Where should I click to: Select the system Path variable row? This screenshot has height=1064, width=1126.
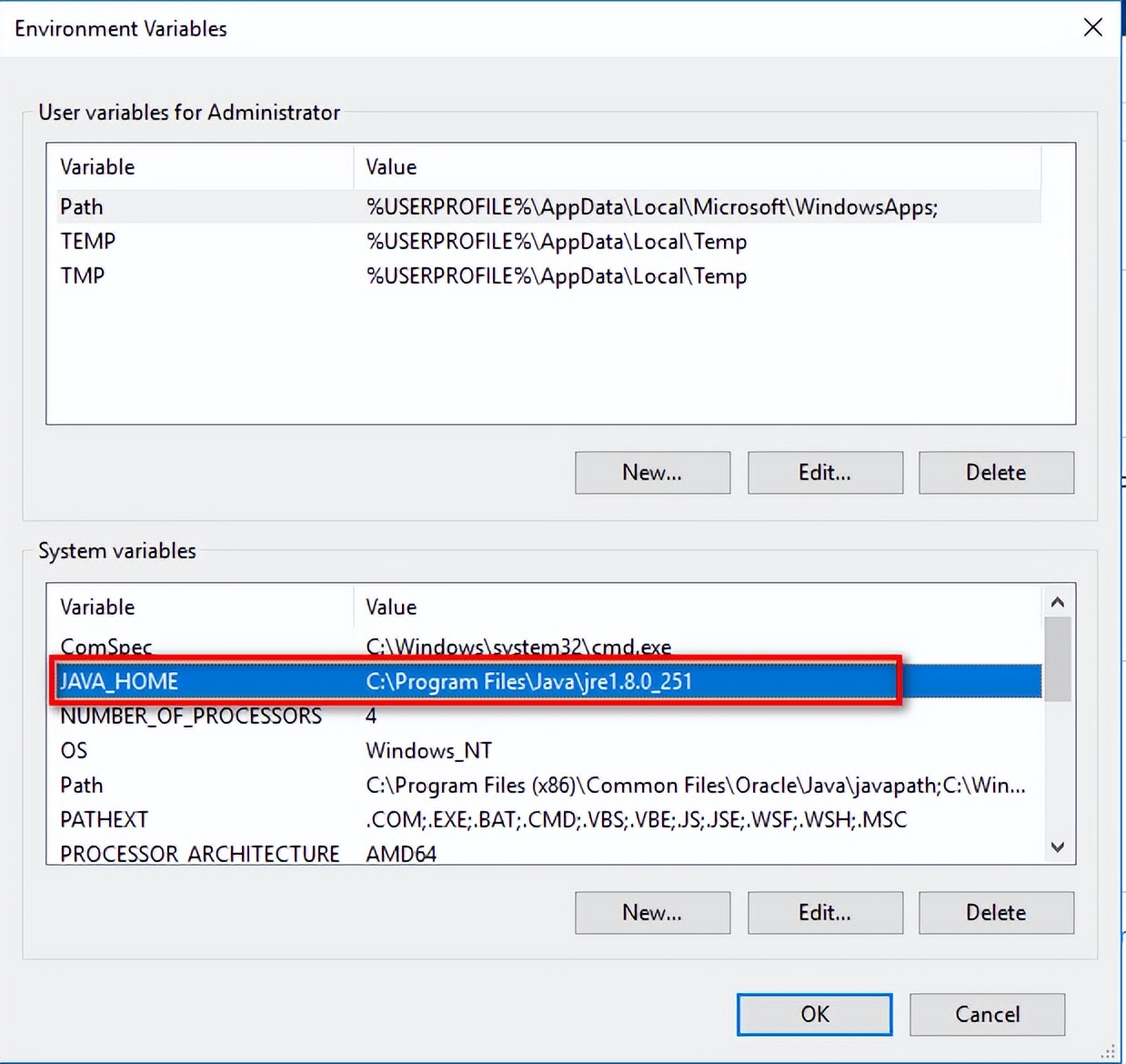point(548,785)
